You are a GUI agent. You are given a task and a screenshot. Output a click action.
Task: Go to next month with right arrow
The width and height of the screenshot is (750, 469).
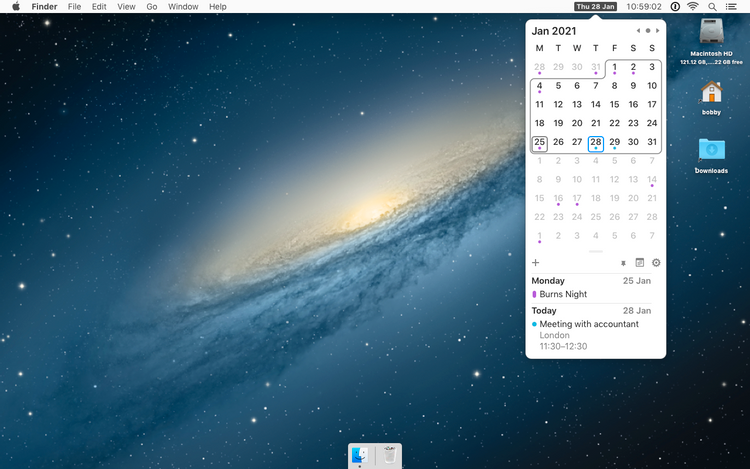[x=657, y=31]
